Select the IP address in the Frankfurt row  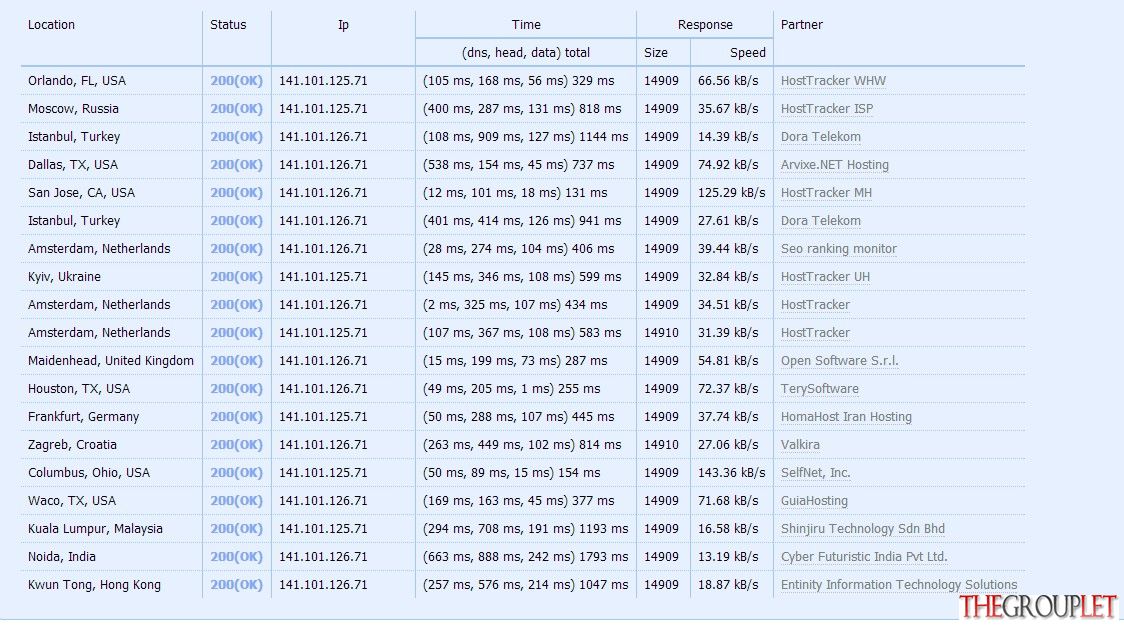pyautogui.click(x=323, y=416)
